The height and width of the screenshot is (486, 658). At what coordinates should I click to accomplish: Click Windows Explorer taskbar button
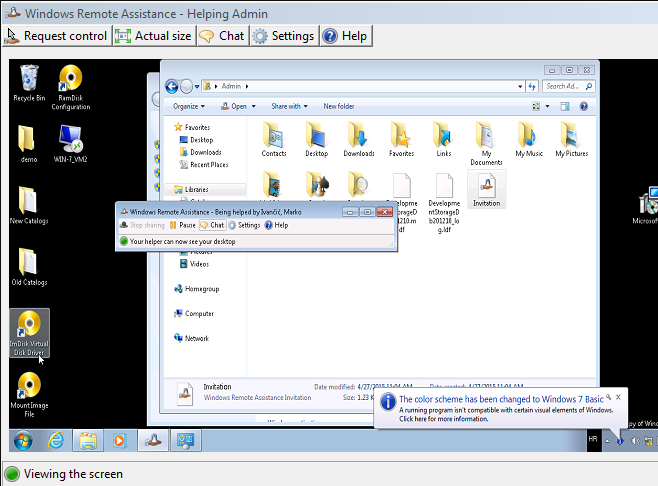coord(88,441)
